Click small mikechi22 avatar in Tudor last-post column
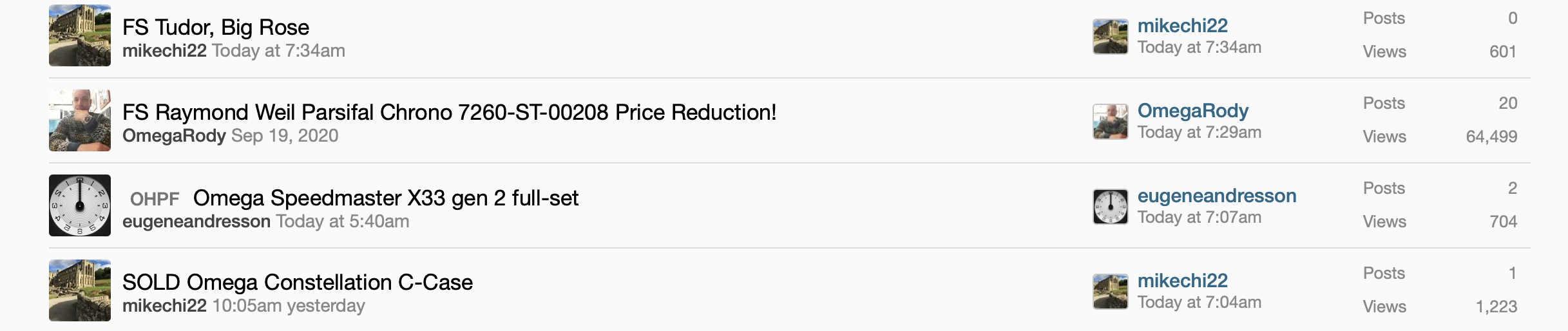 tap(1110, 37)
